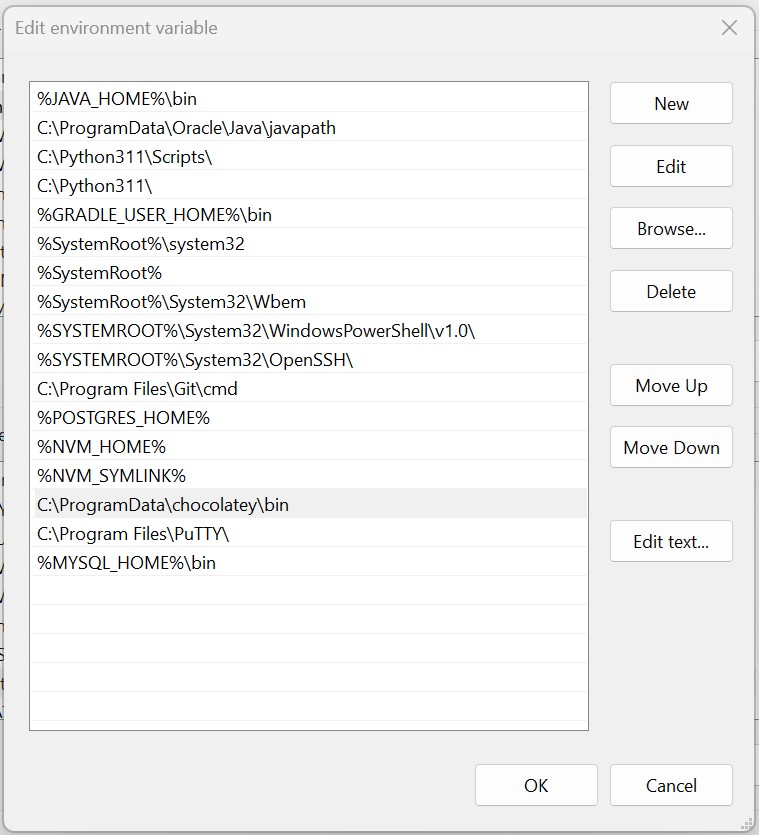Image resolution: width=759 pixels, height=835 pixels.
Task: Select the C:\Python311\Scripts\ entry
Action: pos(125,157)
